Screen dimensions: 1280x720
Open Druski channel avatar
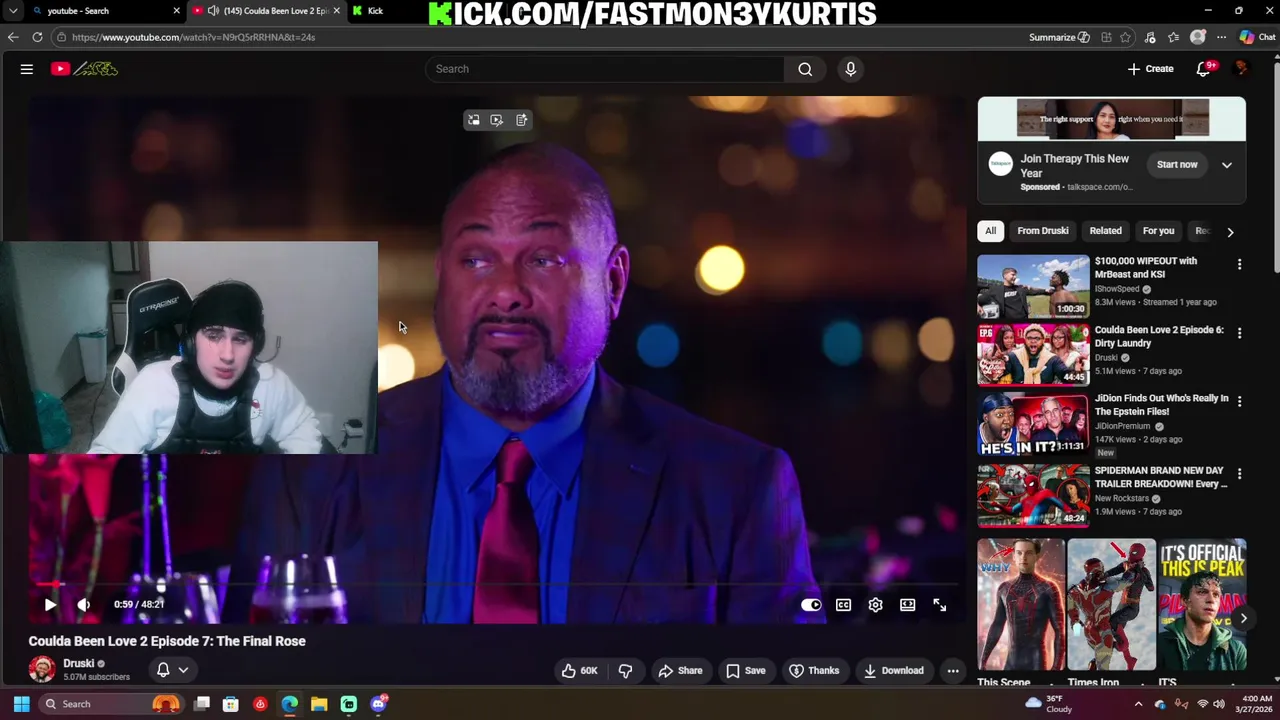click(x=42, y=669)
